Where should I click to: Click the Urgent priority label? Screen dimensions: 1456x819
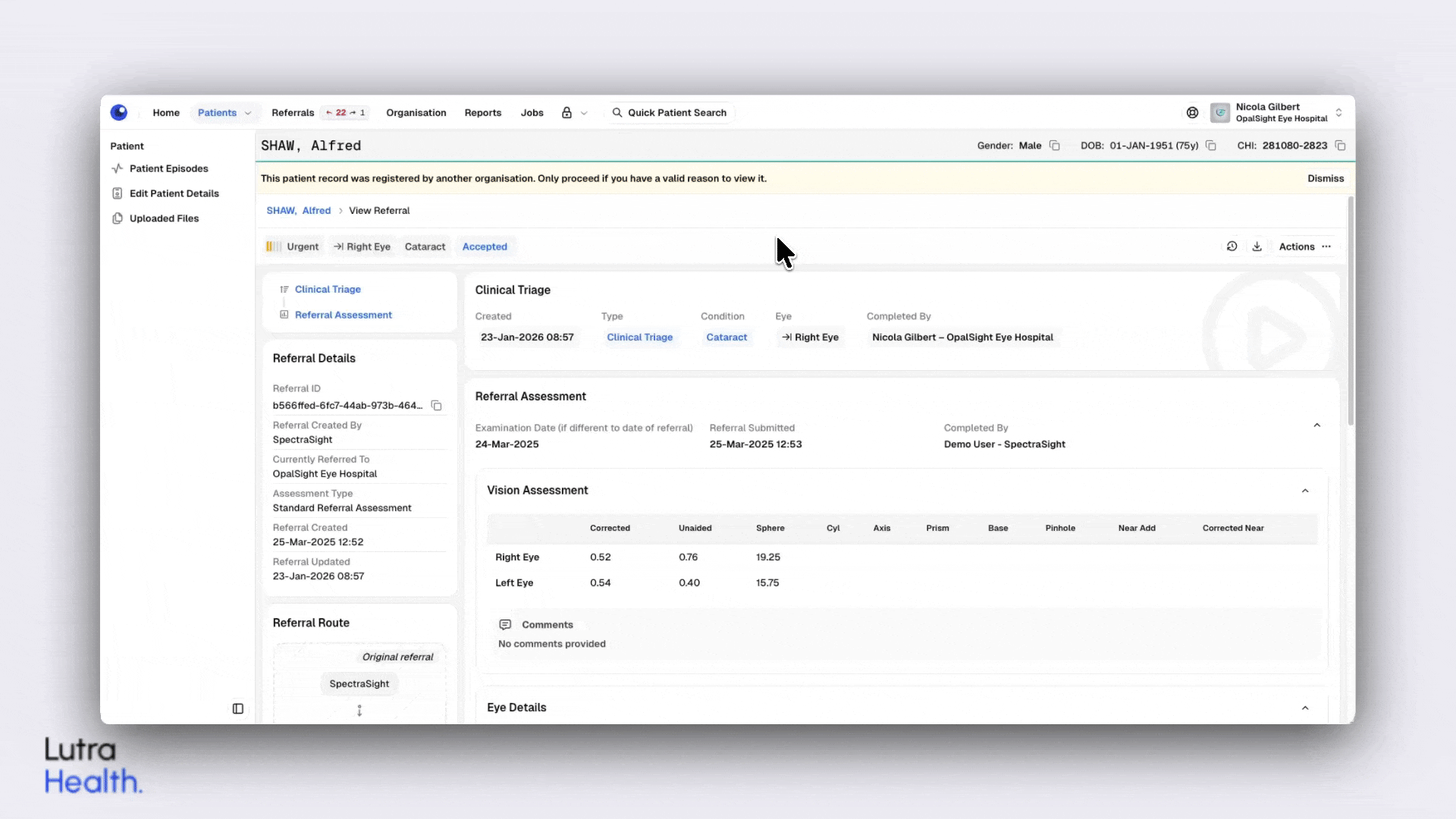[x=303, y=246]
